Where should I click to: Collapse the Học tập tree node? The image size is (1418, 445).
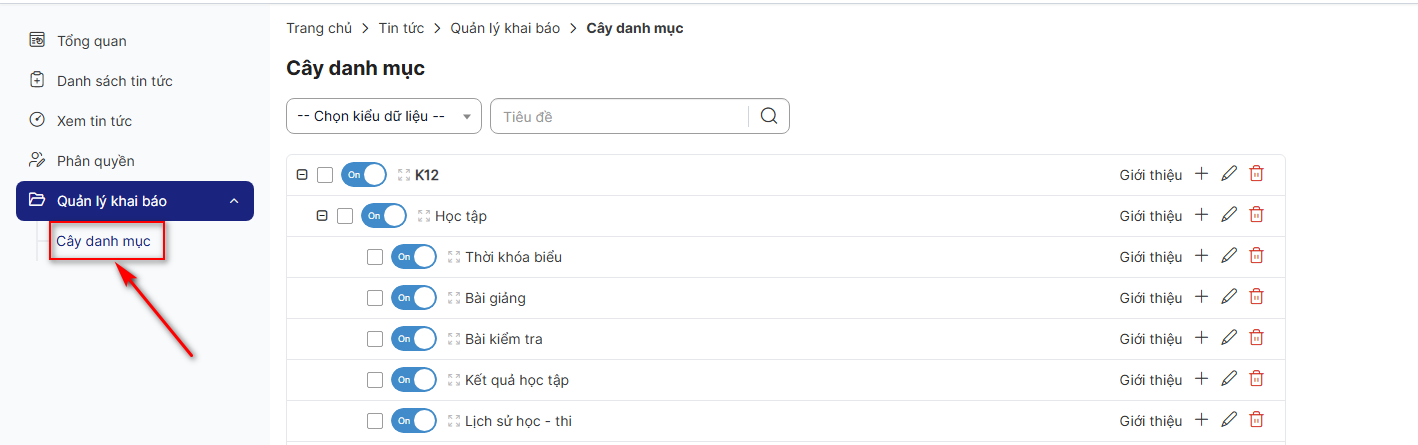coord(322,216)
